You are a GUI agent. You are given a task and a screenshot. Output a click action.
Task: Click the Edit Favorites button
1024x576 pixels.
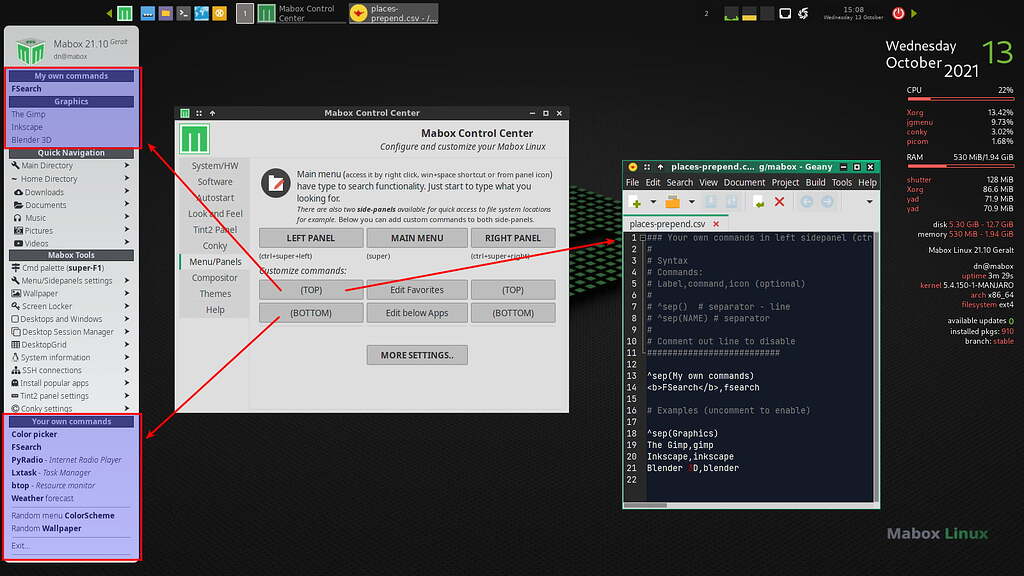pos(416,289)
